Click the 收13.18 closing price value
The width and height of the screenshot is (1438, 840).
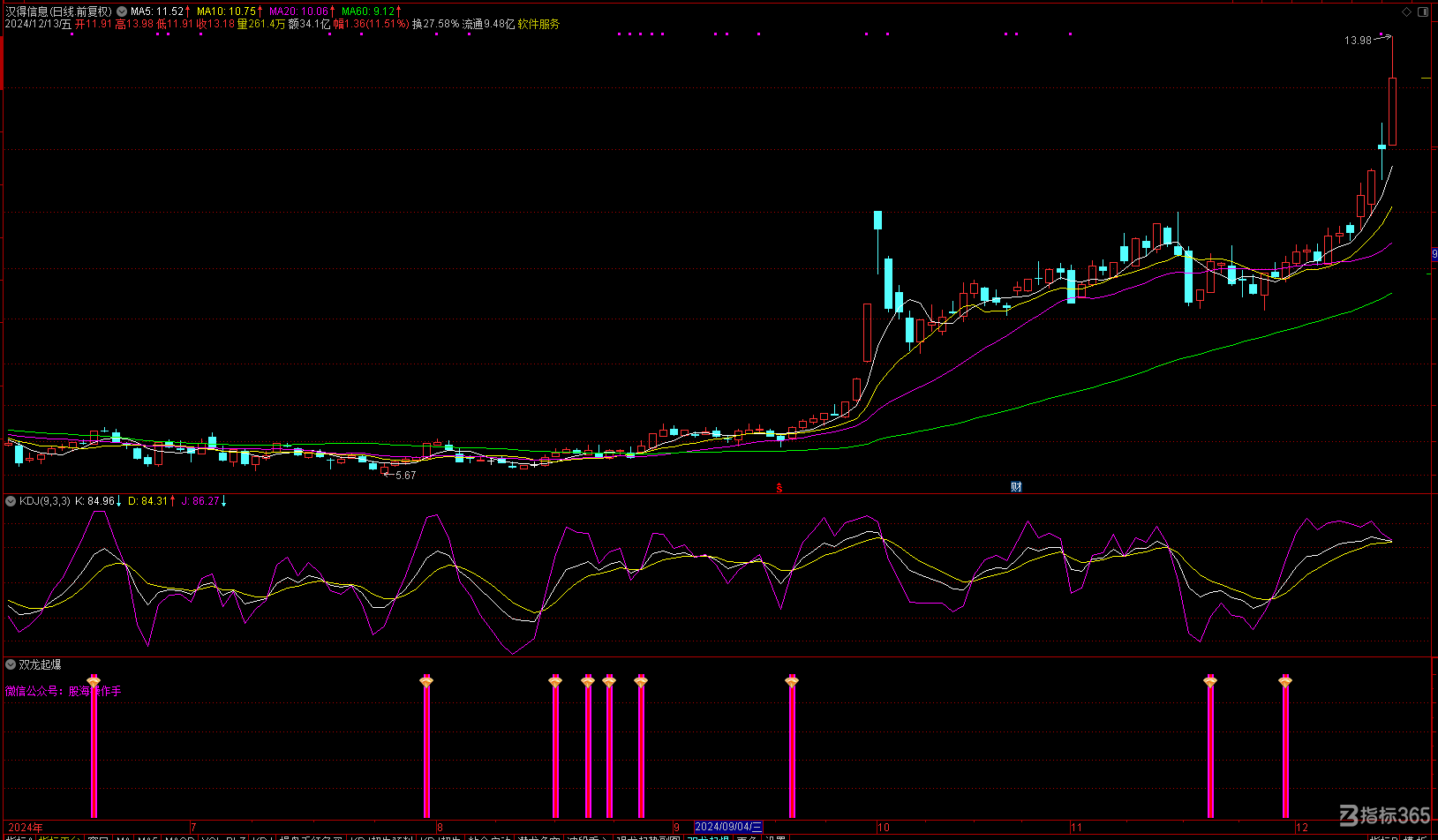coord(215,24)
